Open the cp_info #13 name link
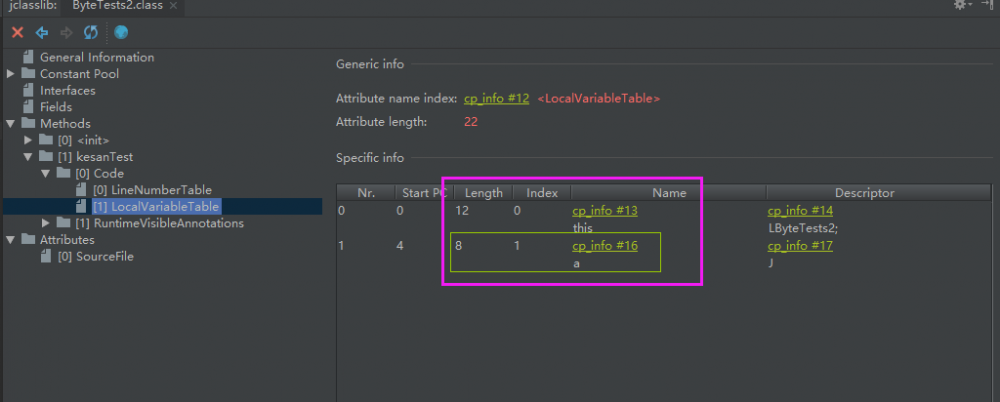Viewport: 1000px width, 402px height. [605, 211]
